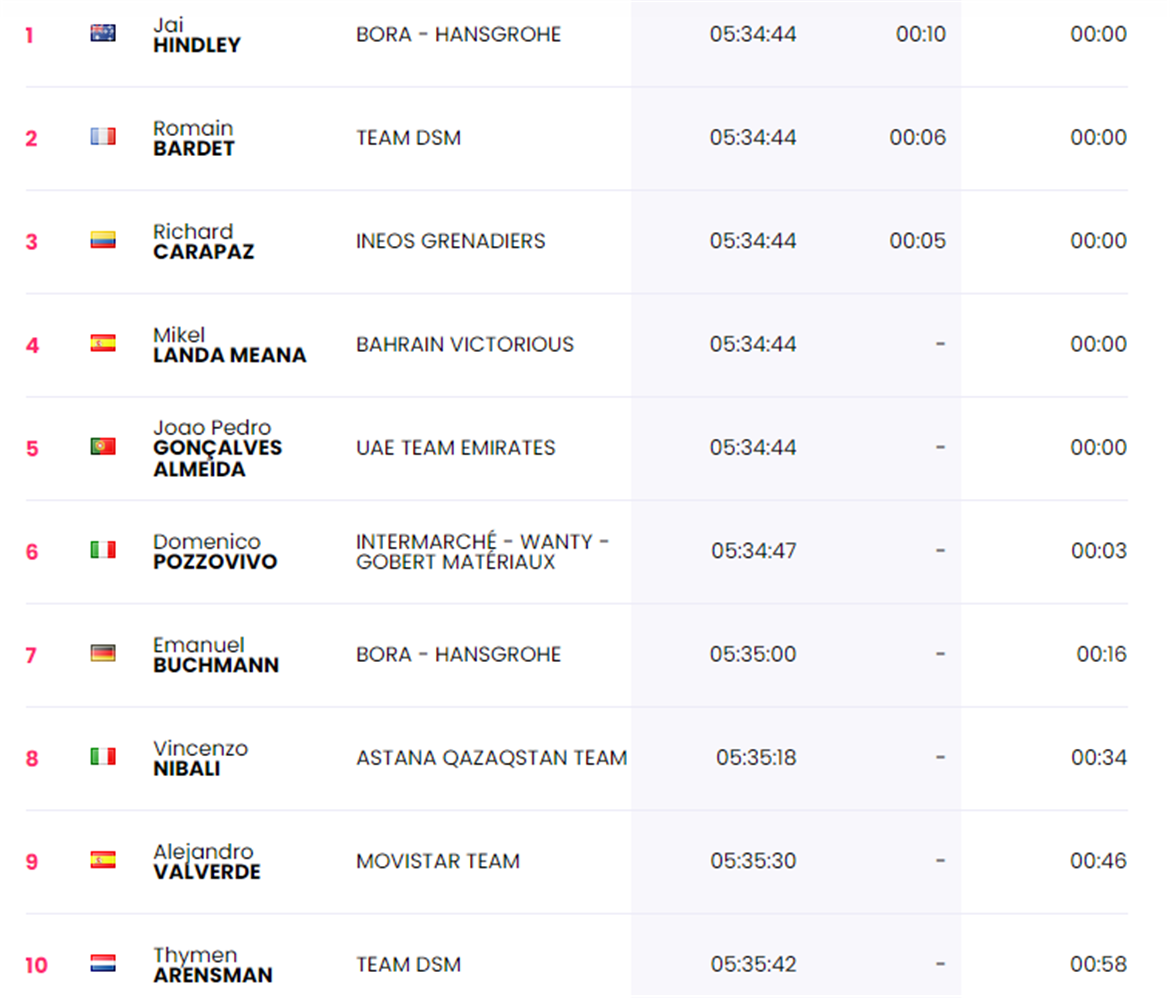Click Arensman's 00:58 time gap
This screenshot has width=1170, height=998.
[1098, 964]
